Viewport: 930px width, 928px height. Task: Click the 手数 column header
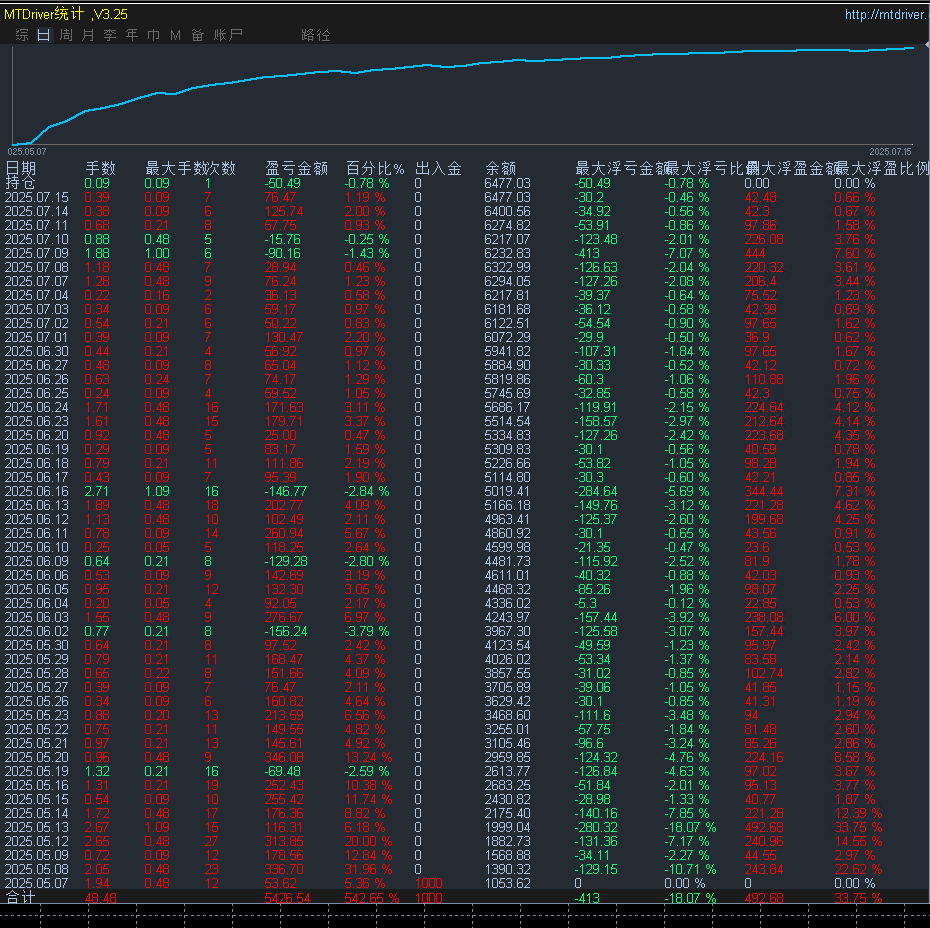tap(101, 168)
